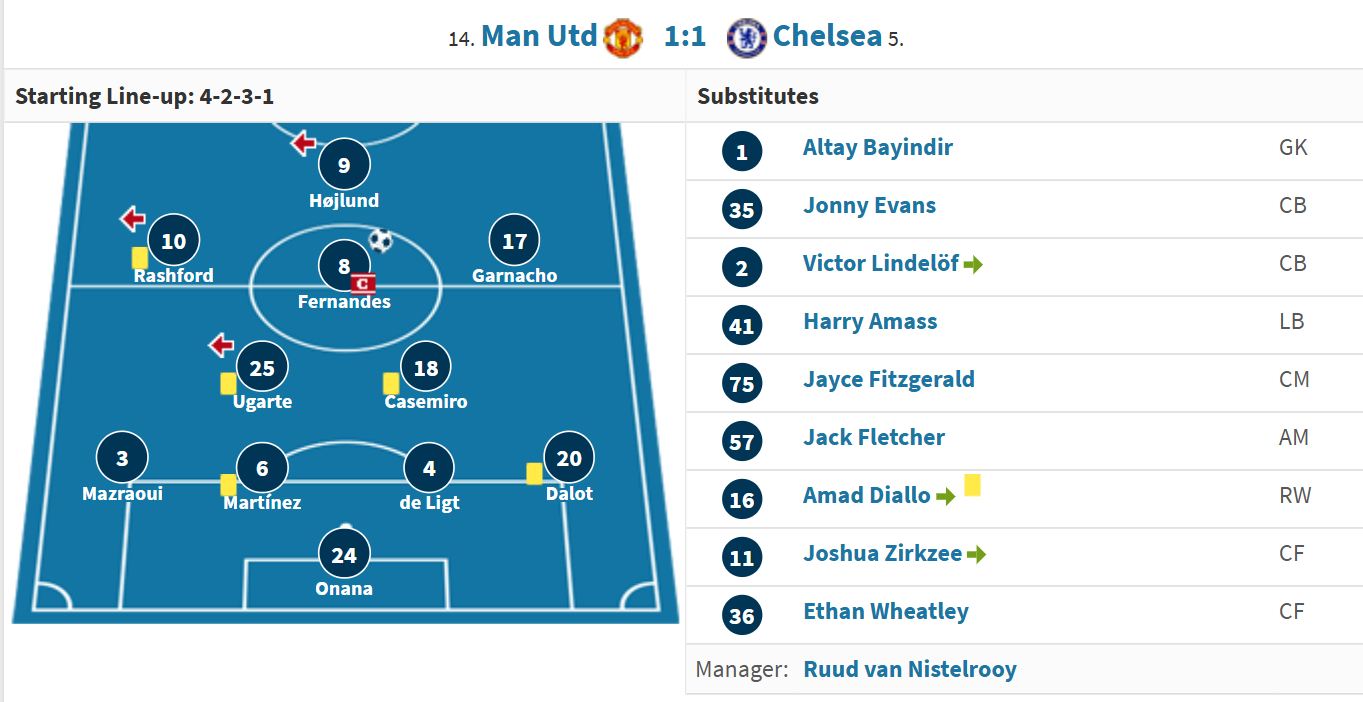Click Casemiro's yellow card icon
This screenshot has width=1363, height=702.
point(391,383)
